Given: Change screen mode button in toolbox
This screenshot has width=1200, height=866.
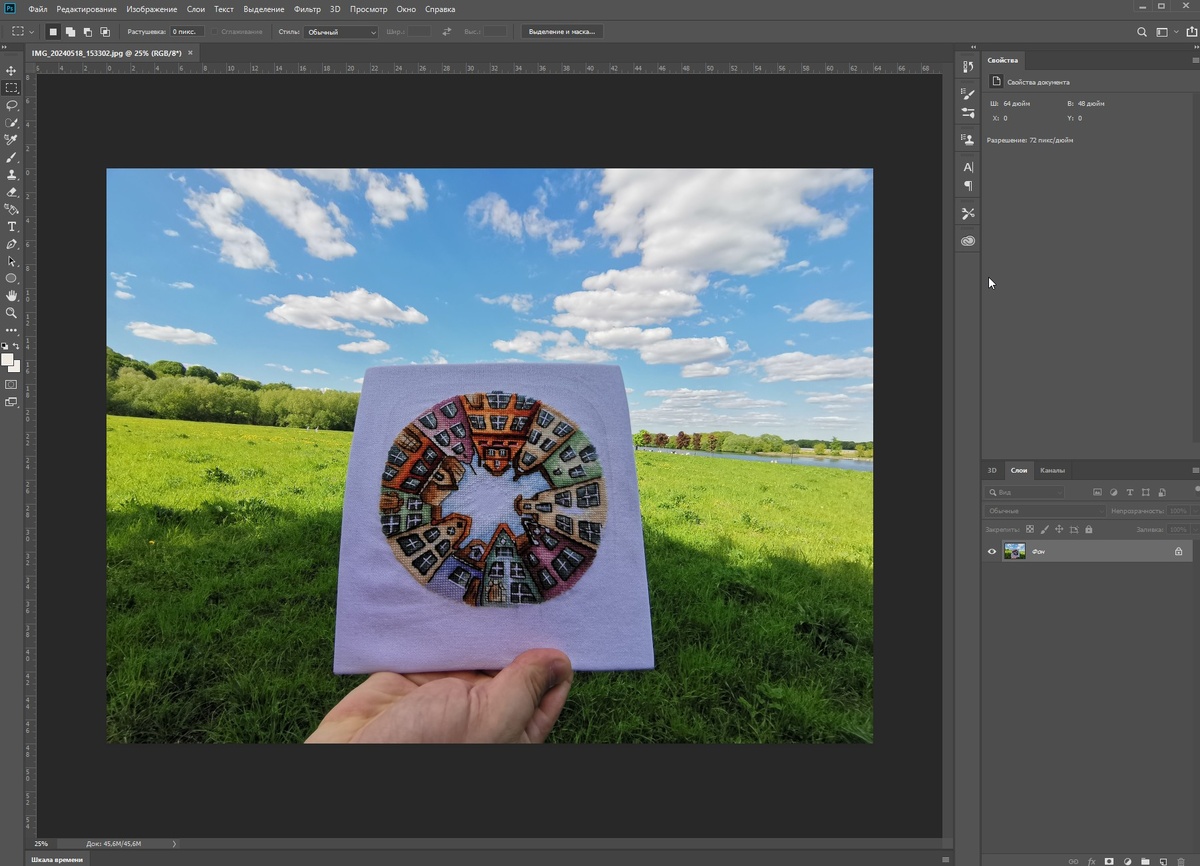Looking at the screenshot, I should [11, 402].
